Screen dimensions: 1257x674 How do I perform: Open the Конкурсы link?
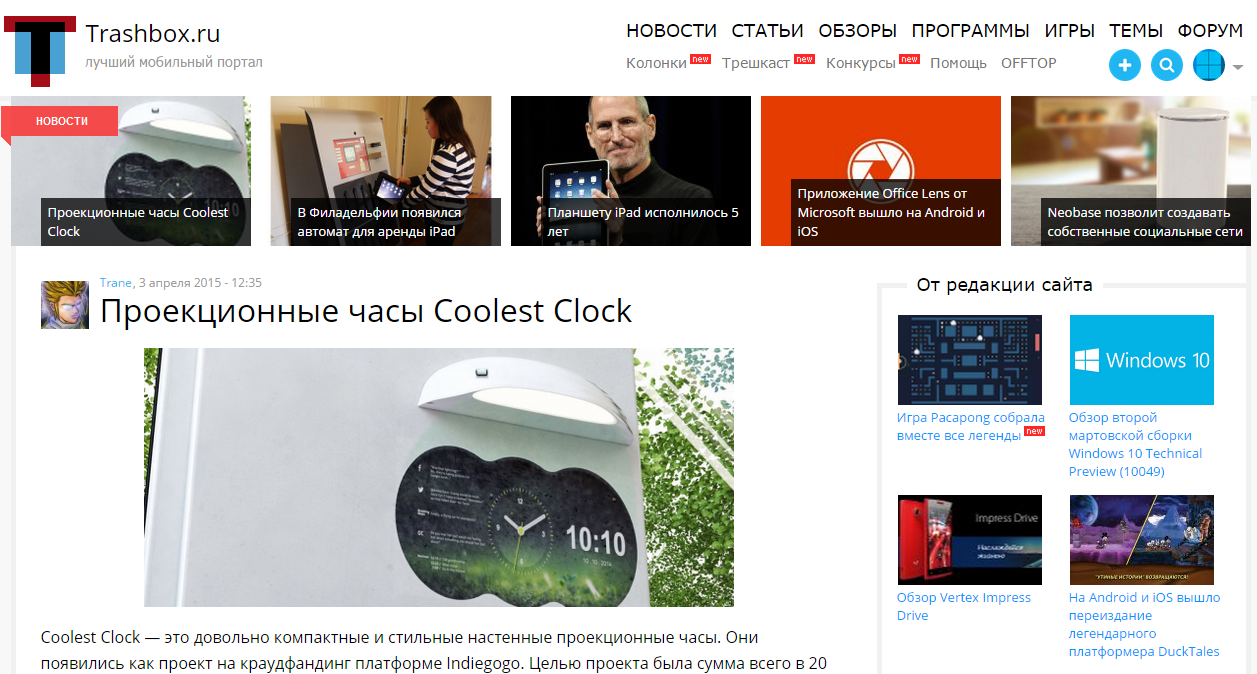[861, 63]
